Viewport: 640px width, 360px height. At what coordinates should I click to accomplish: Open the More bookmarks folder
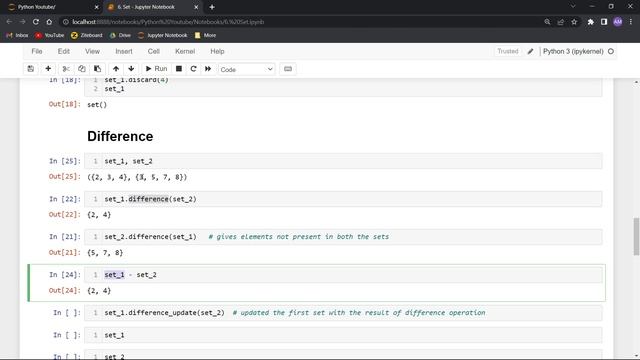tap(205, 36)
